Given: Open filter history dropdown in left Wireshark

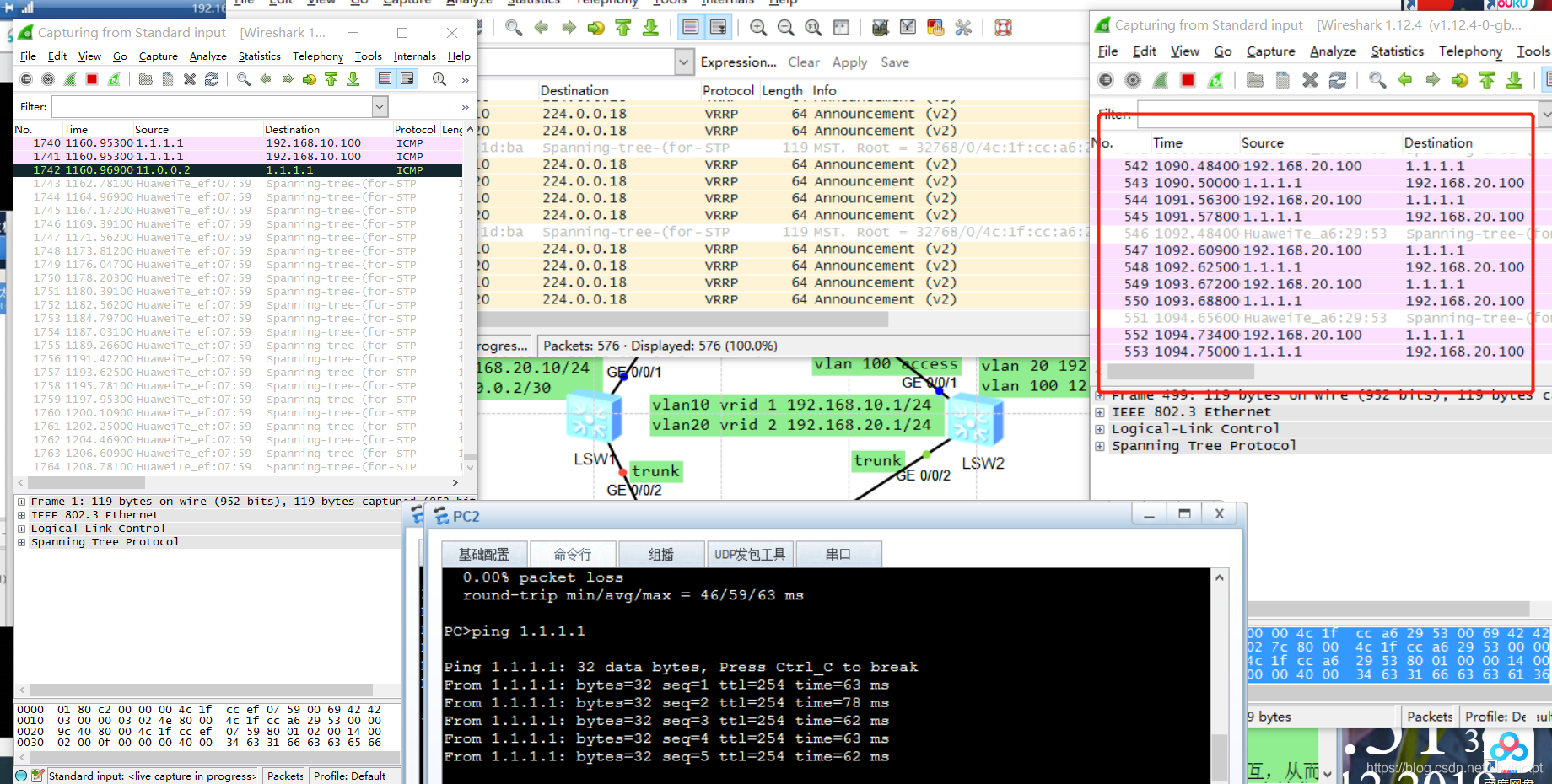Looking at the screenshot, I should click(380, 106).
